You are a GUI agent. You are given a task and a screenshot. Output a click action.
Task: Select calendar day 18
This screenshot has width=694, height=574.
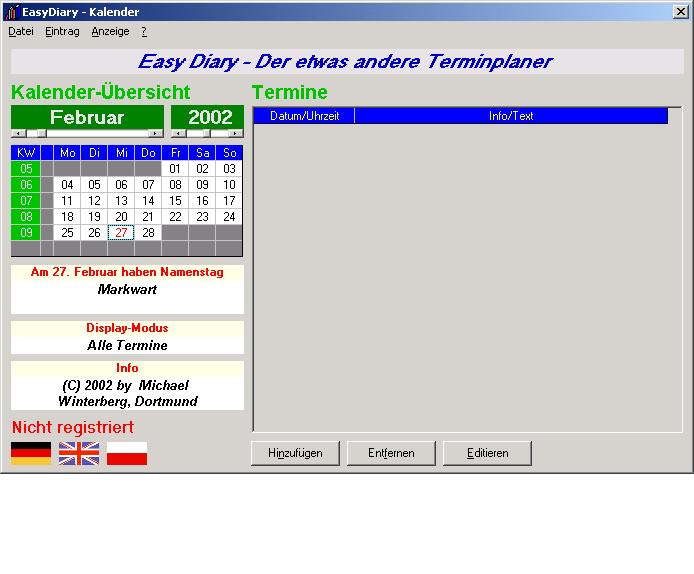pyautogui.click(x=67, y=217)
